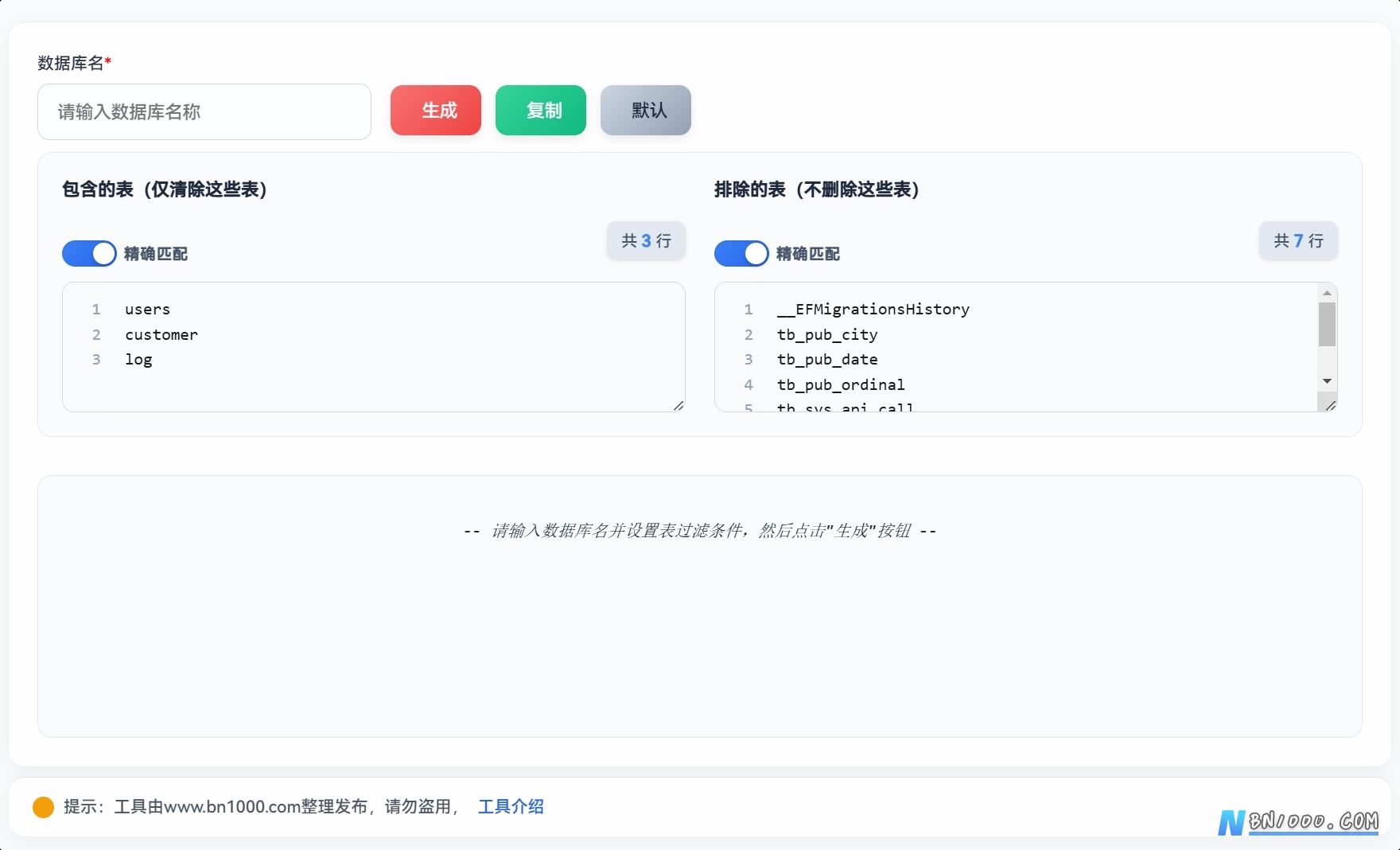Toggle 精确匹配 switch for excluded tables

pos(741,254)
